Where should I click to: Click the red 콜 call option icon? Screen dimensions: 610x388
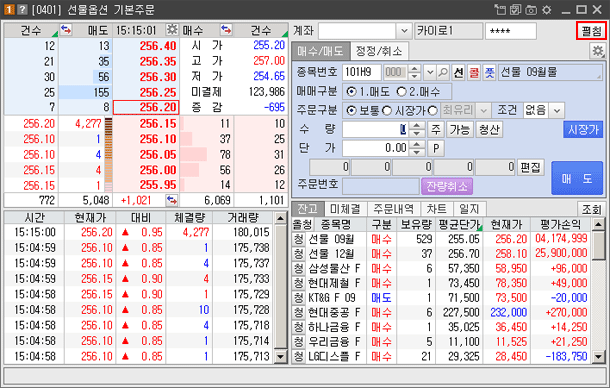point(474,72)
